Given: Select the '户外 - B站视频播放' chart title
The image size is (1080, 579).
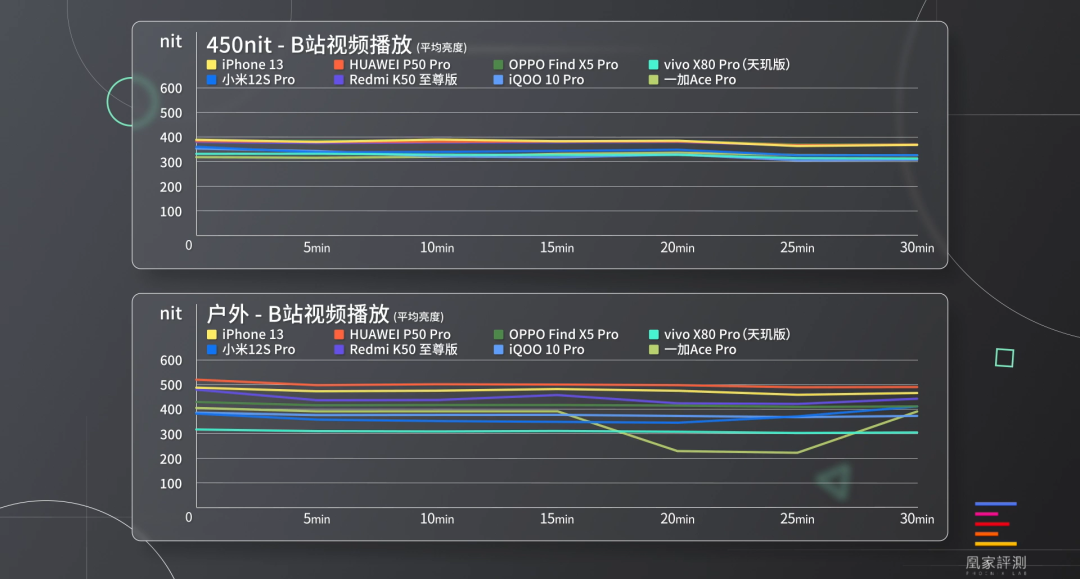Looking at the screenshot, I should point(298,315).
